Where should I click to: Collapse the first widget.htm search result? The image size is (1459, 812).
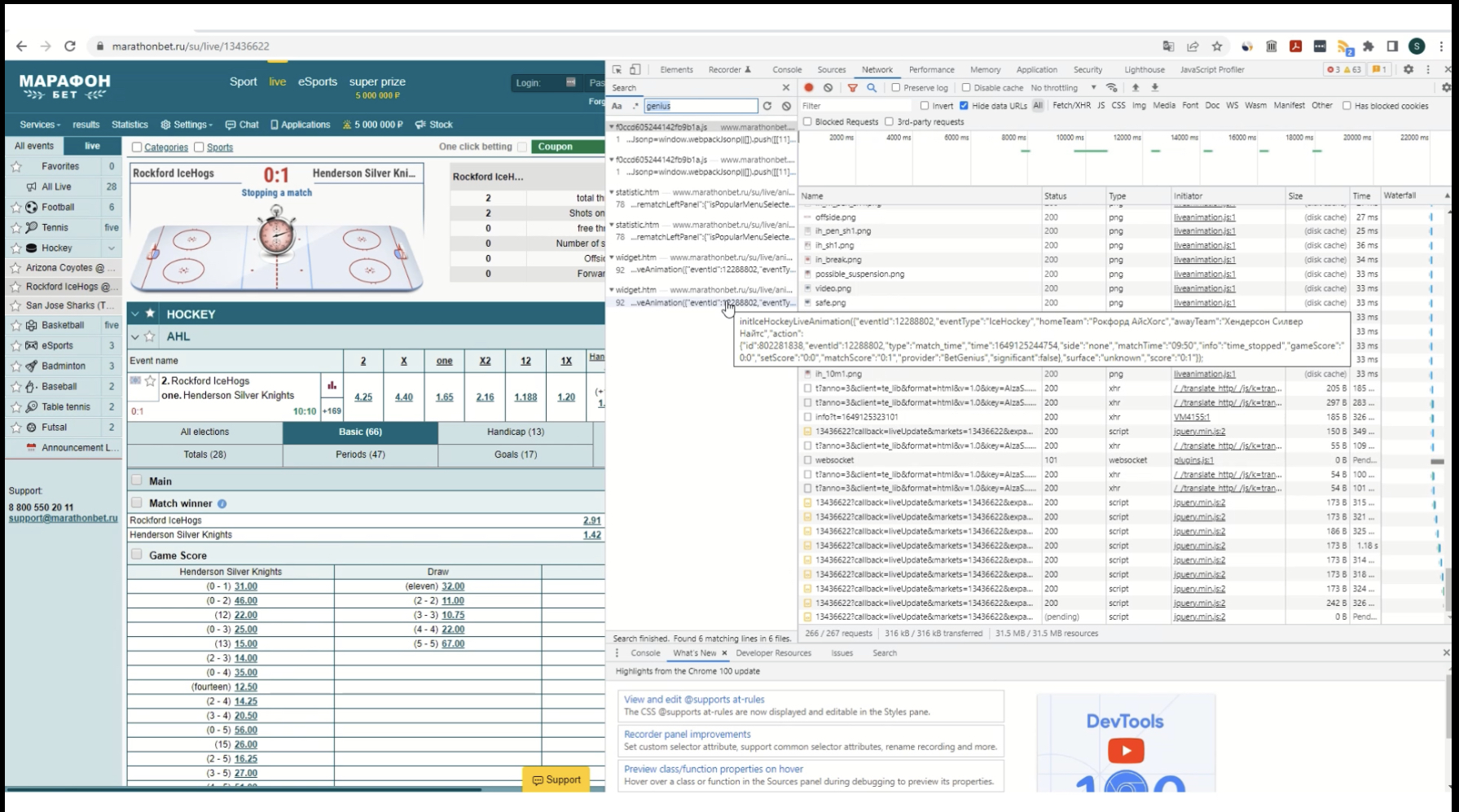point(612,257)
